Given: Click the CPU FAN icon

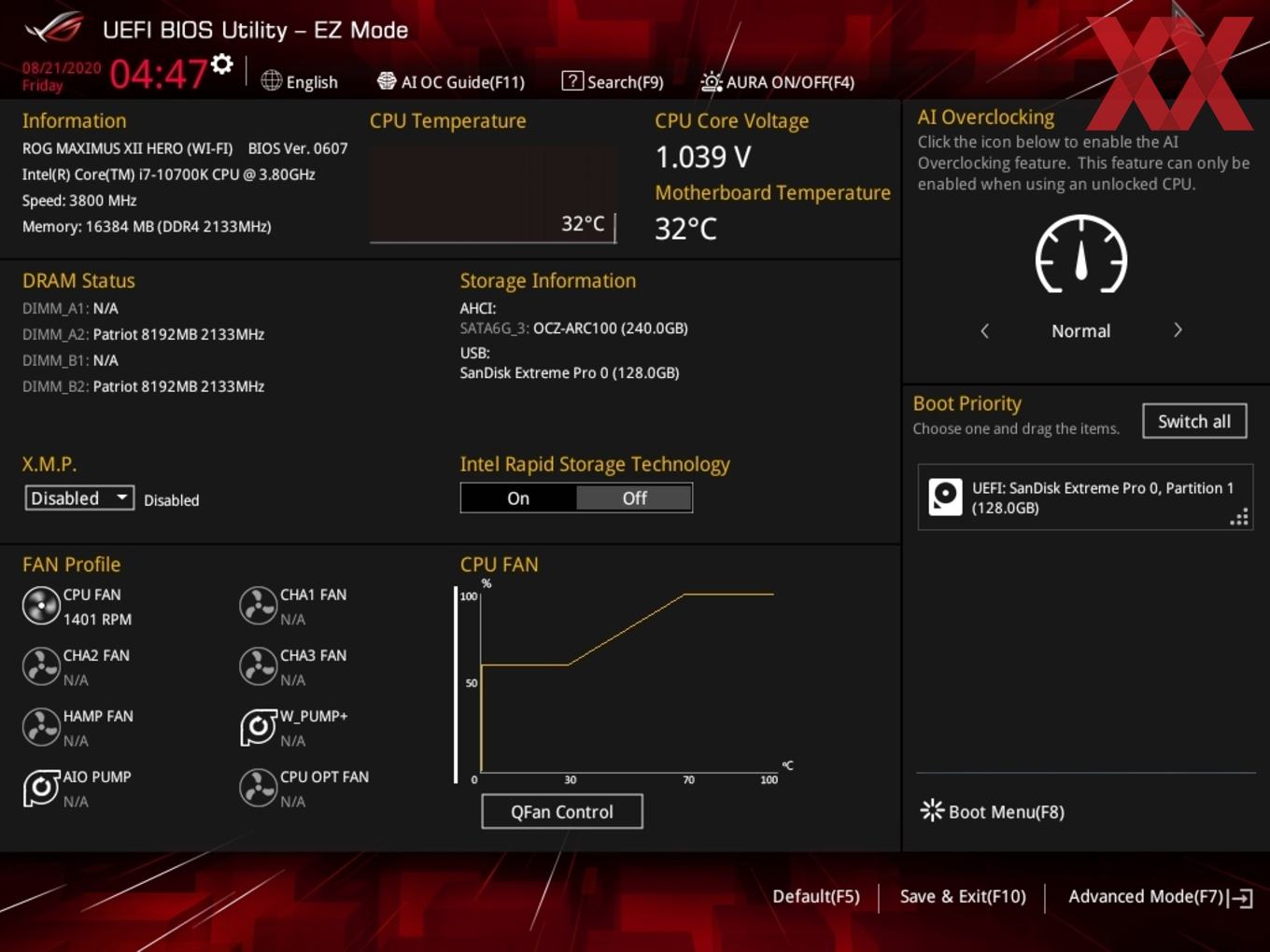Looking at the screenshot, I should [41, 606].
